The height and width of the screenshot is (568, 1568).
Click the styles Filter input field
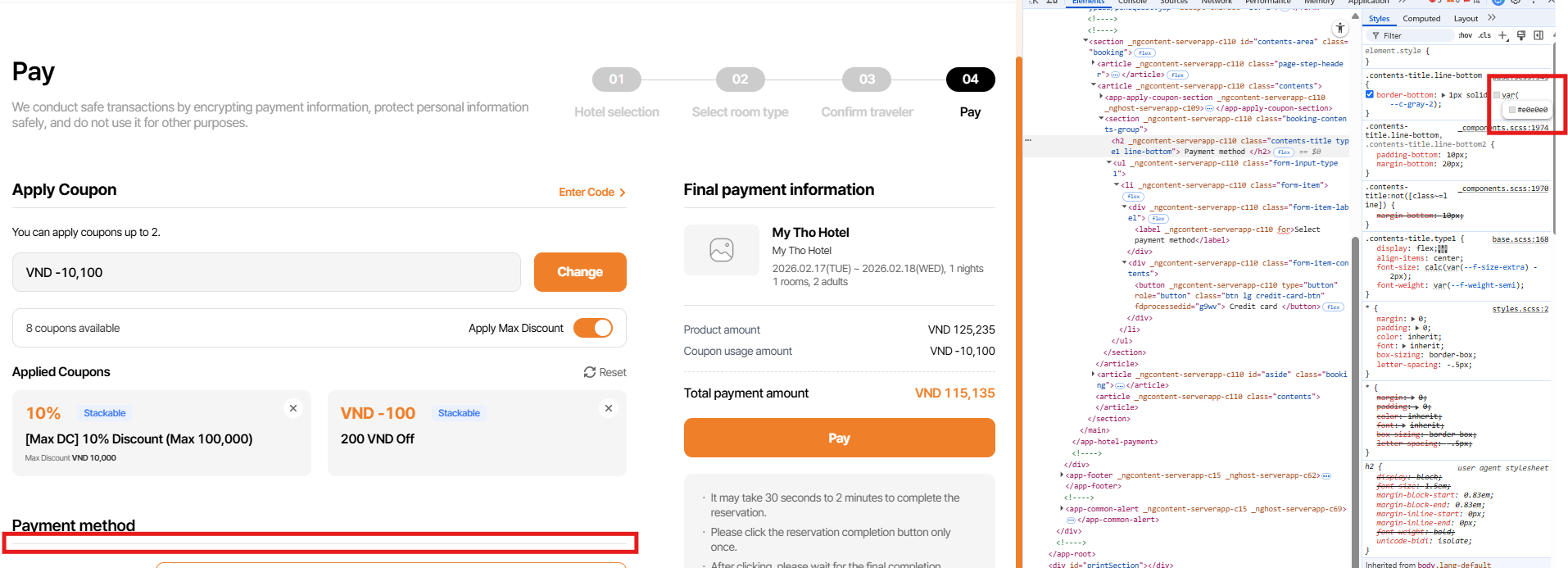point(1413,36)
